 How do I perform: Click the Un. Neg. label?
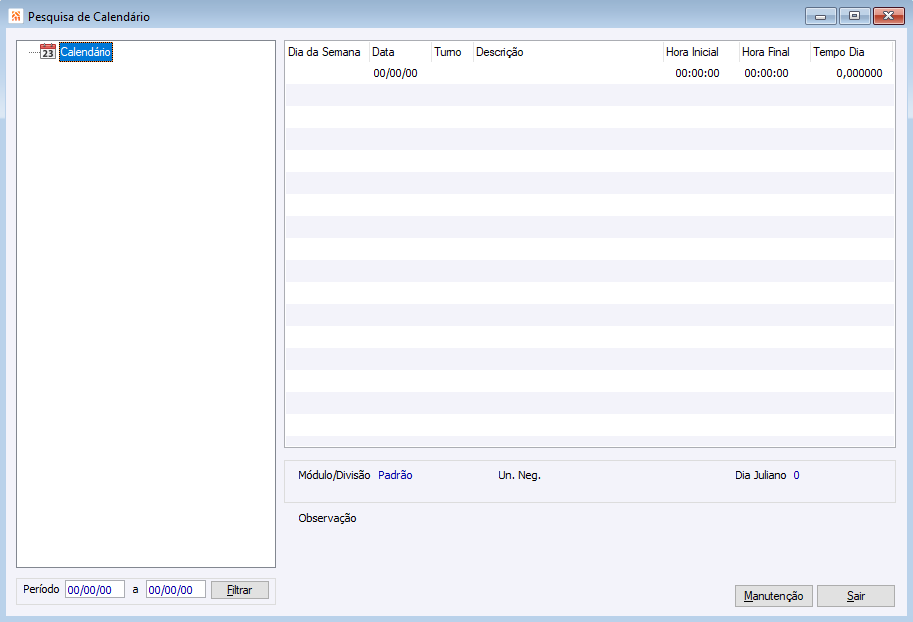(519, 475)
